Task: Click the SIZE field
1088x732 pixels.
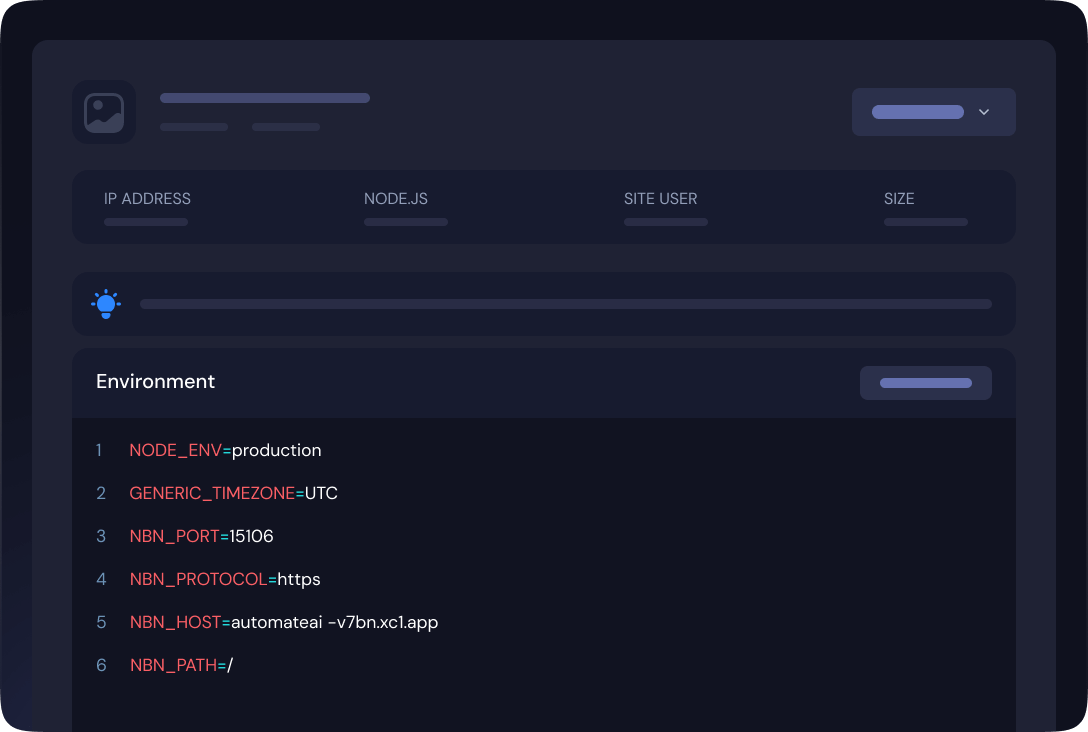Action: [x=924, y=208]
